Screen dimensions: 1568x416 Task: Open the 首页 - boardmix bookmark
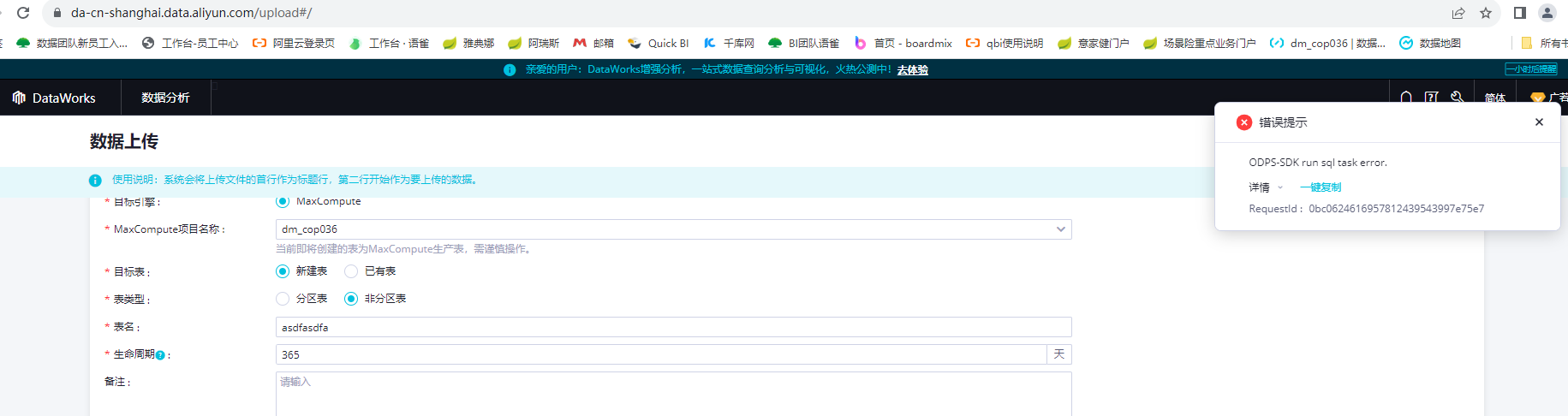pyautogui.click(x=903, y=43)
